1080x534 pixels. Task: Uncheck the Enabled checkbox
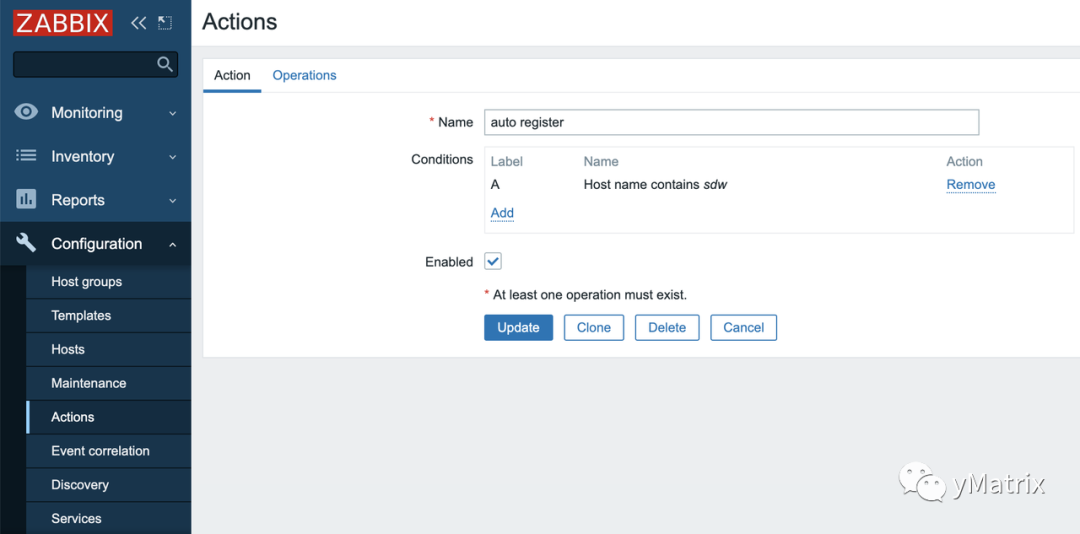coord(493,261)
